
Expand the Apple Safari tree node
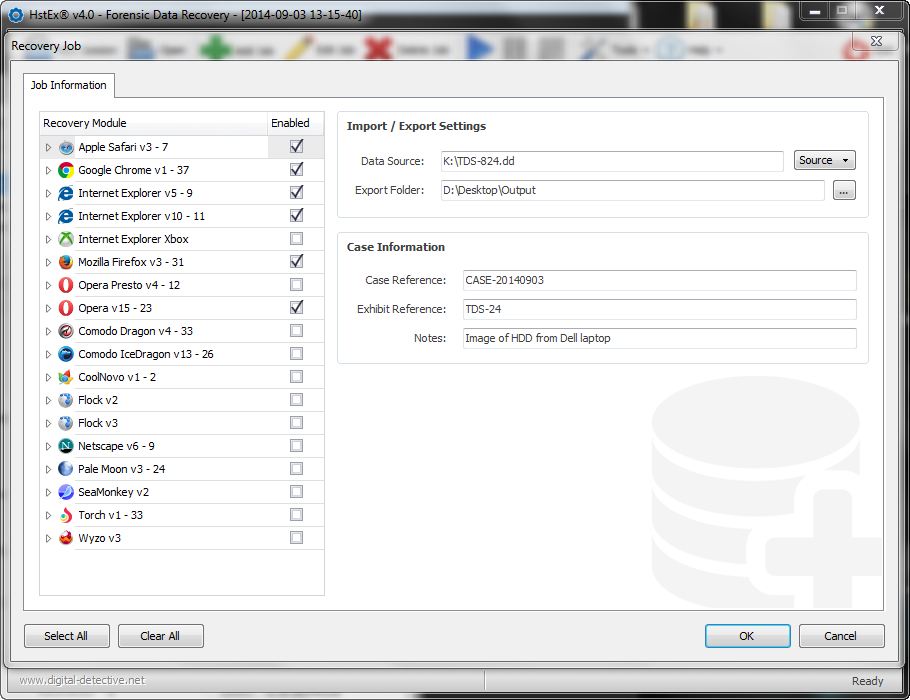(x=48, y=147)
